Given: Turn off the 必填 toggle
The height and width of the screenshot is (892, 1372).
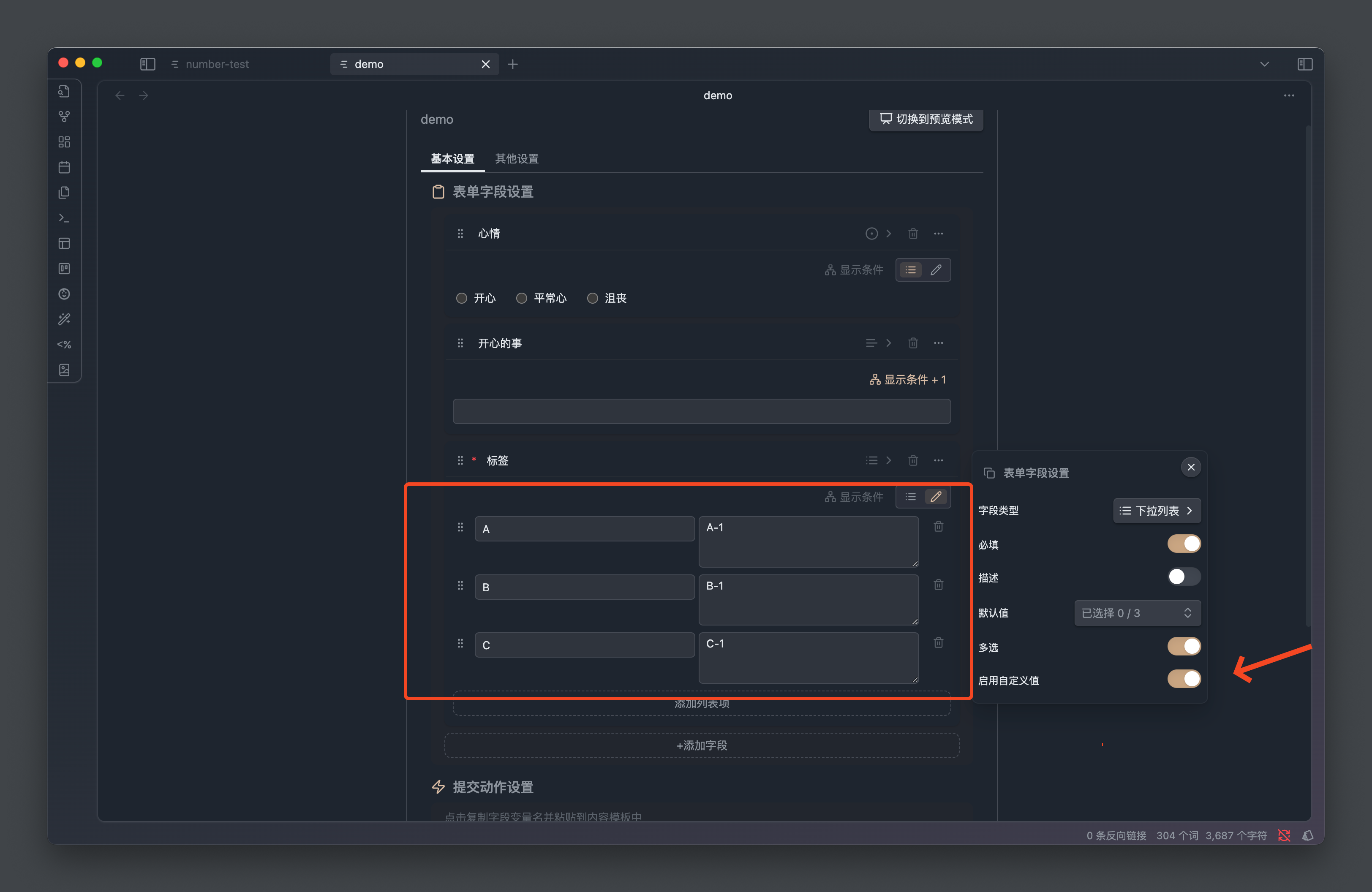Looking at the screenshot, I should (x=1184, y=544).
